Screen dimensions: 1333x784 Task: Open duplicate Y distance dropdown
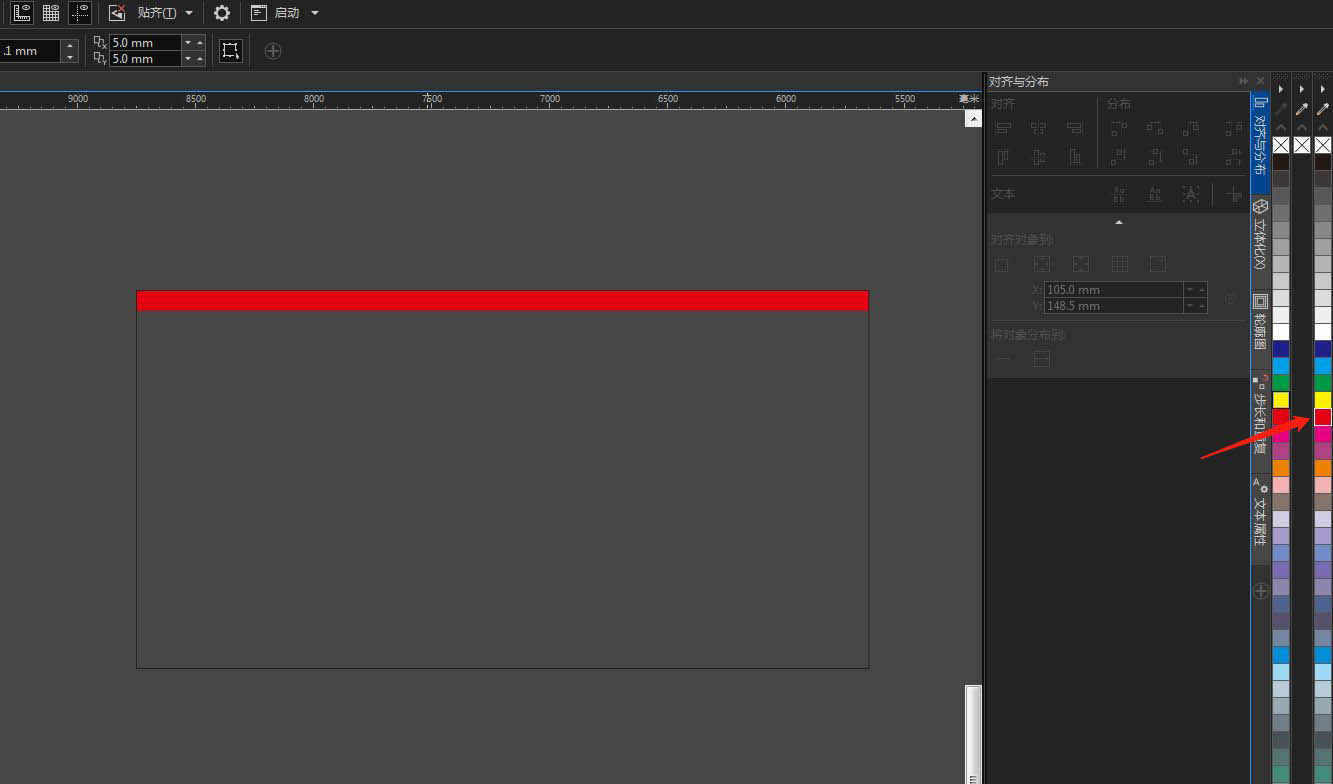tap(188, 59)
